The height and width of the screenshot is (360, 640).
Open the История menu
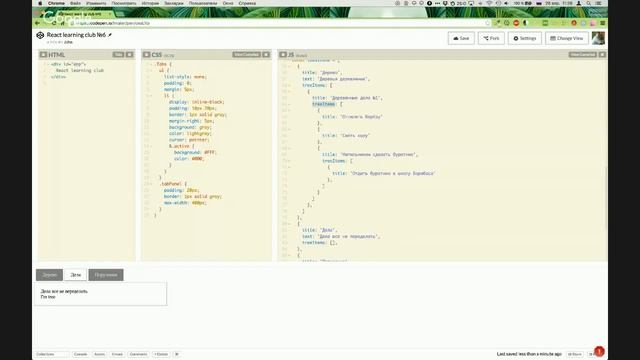[x=150, y=3]
